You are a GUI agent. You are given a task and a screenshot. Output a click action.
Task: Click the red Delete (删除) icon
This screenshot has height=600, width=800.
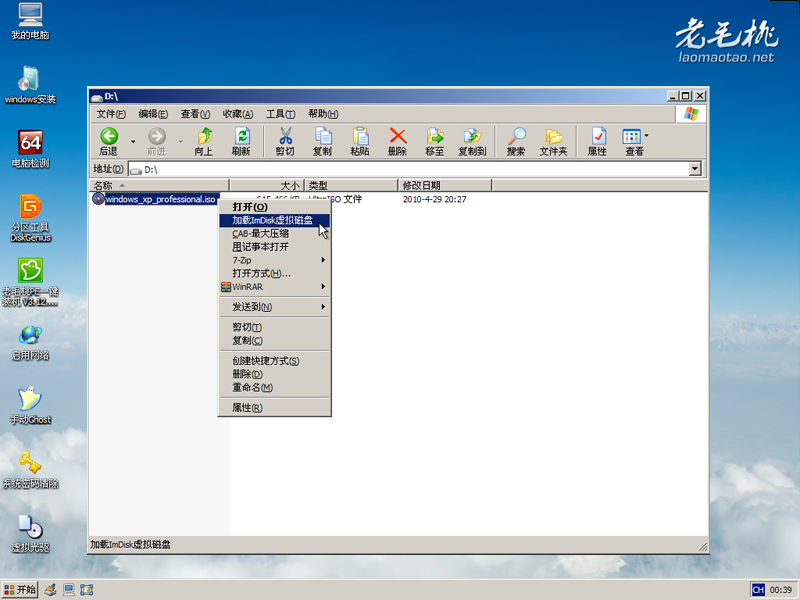[x=397, y=141]
